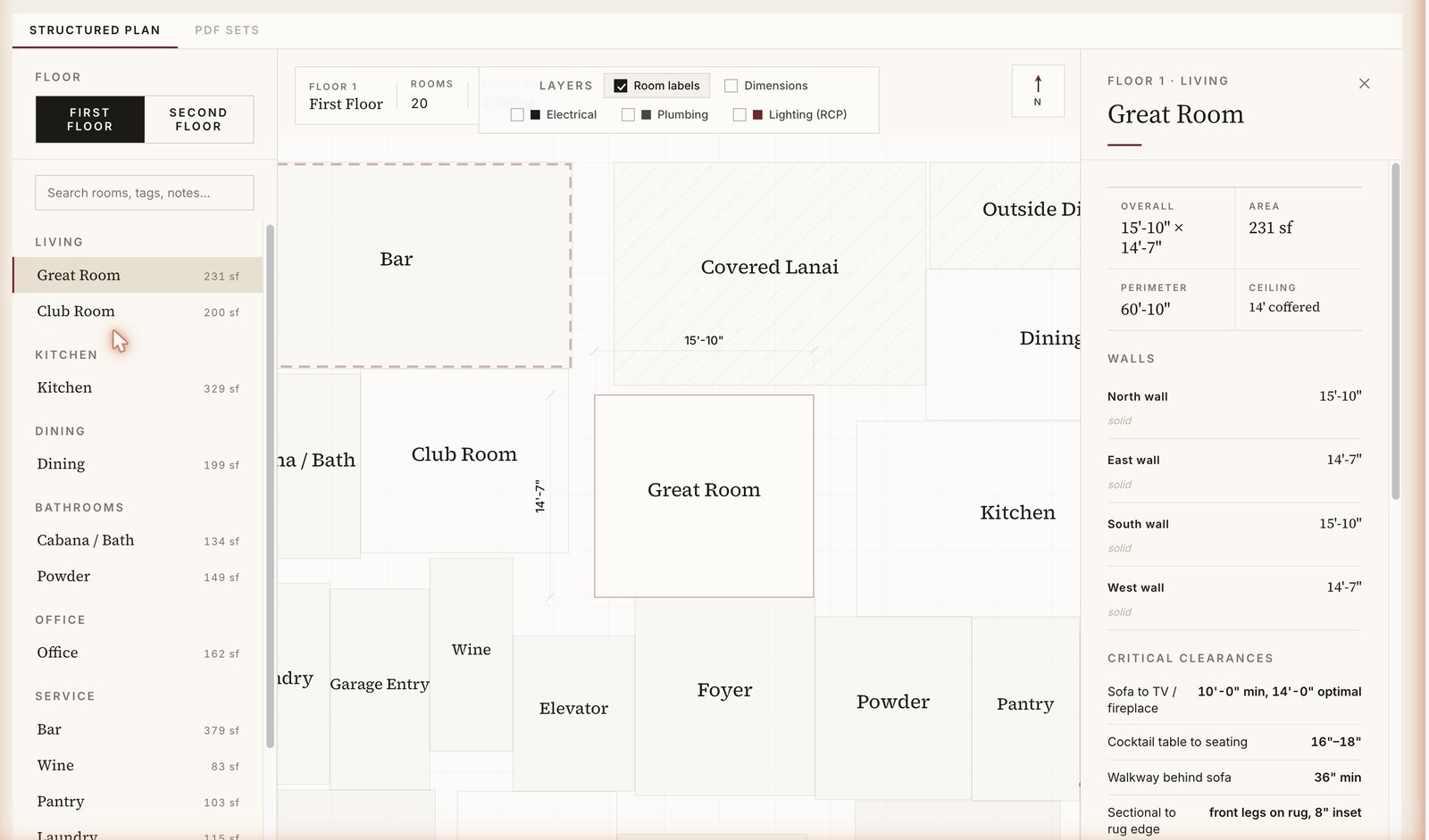
Task: Click the Bar room on the plan
Action: 423,265
